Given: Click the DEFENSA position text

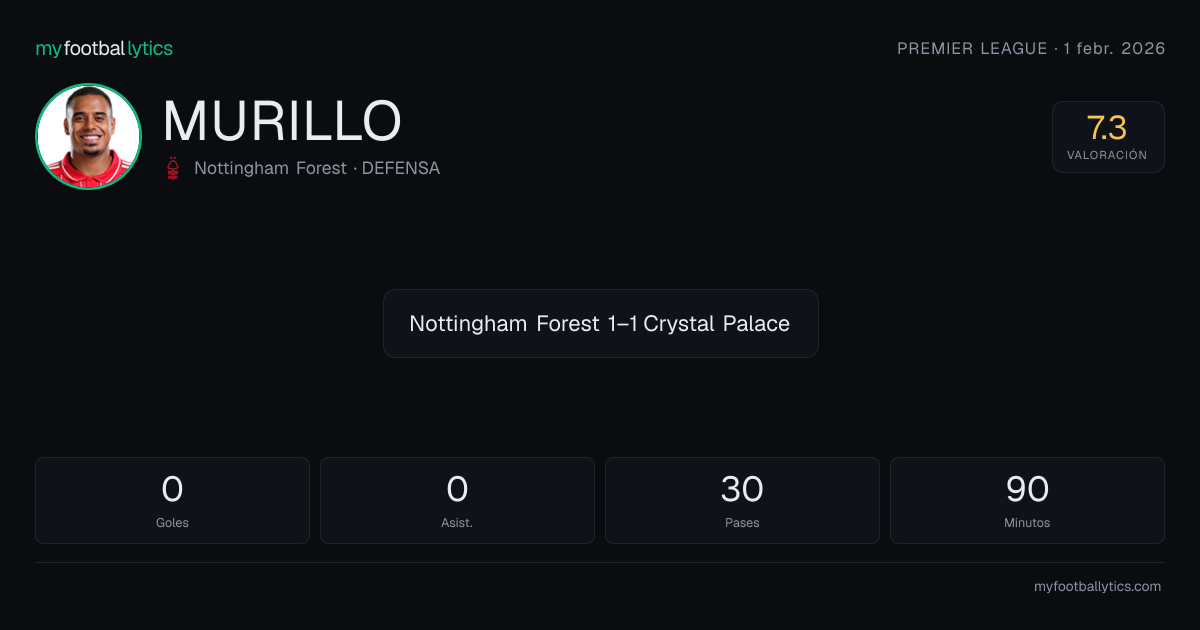Looking at the screenshot, I should click(x=401, y=168).
